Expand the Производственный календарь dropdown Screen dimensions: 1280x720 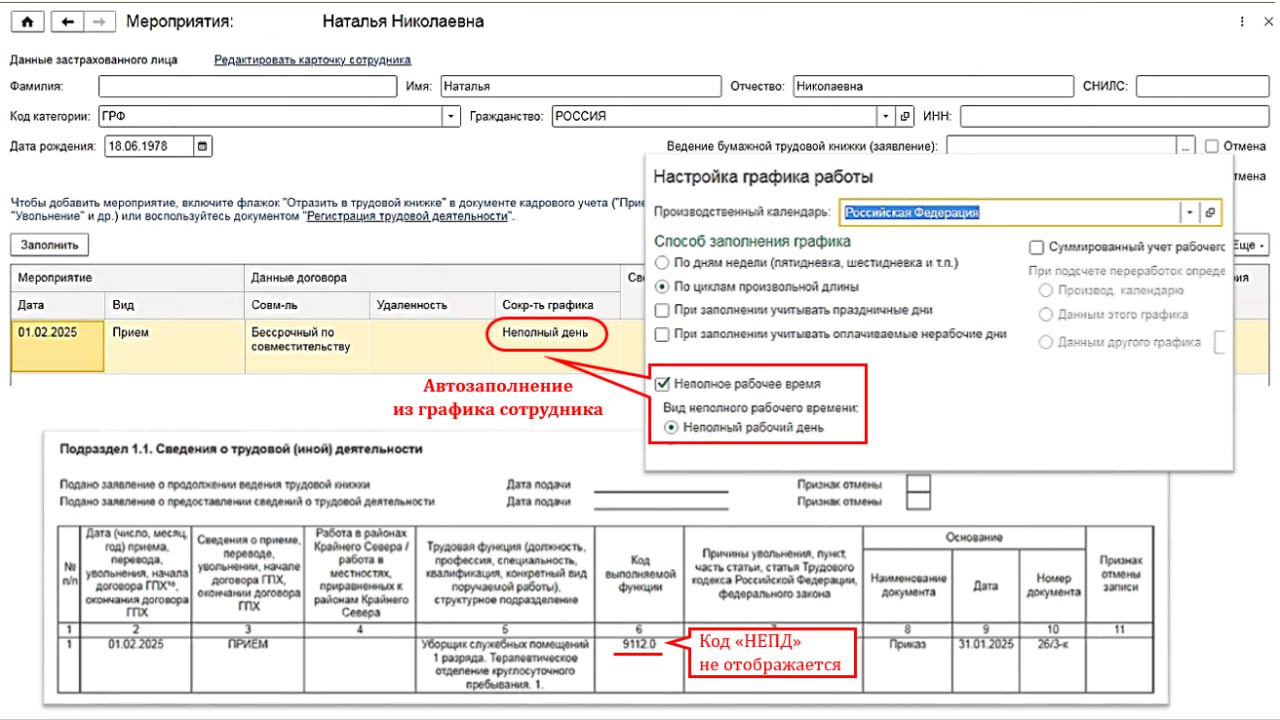pos(1189,212)
